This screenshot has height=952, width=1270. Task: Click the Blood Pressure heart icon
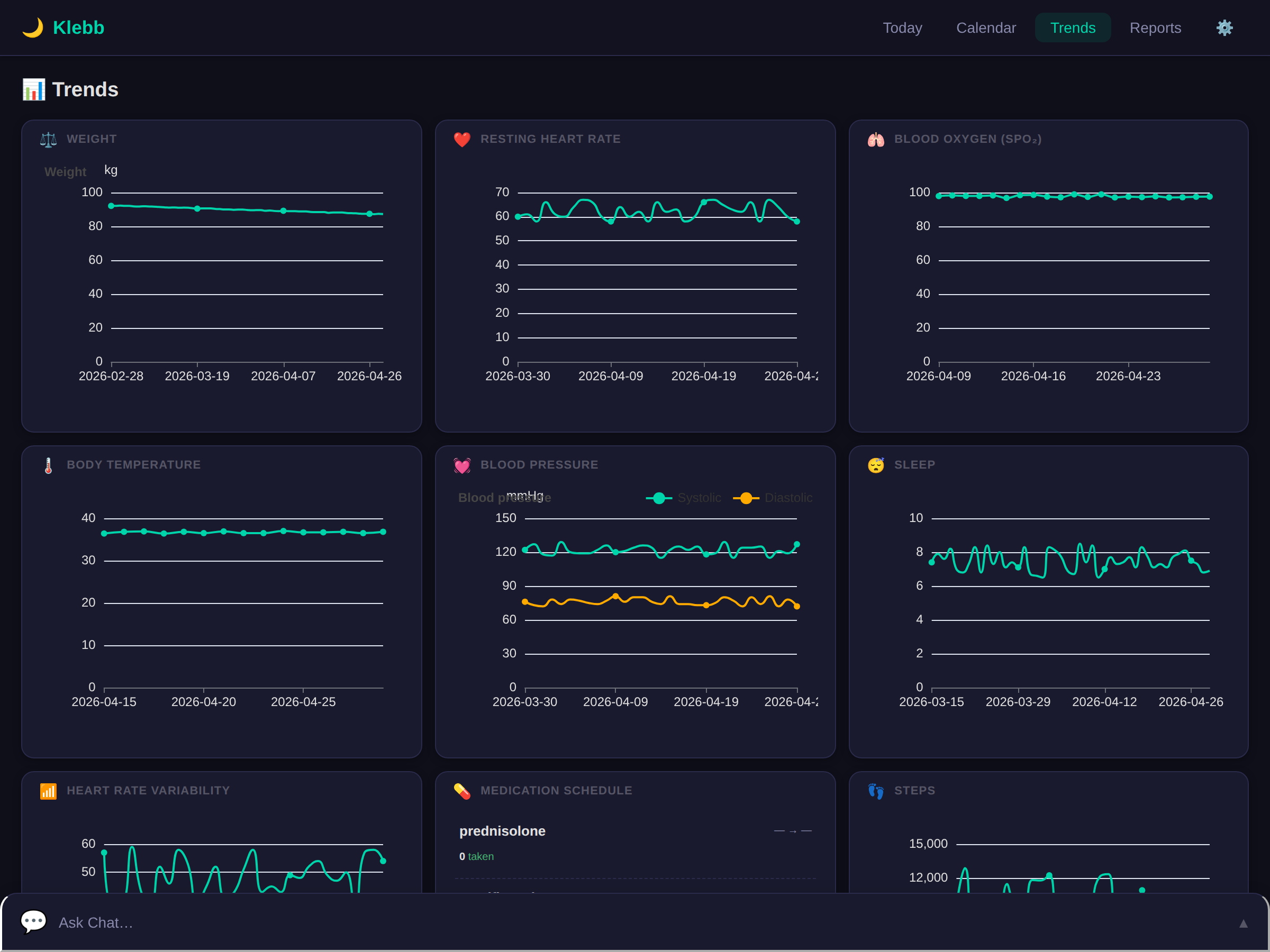coord(462,465)
